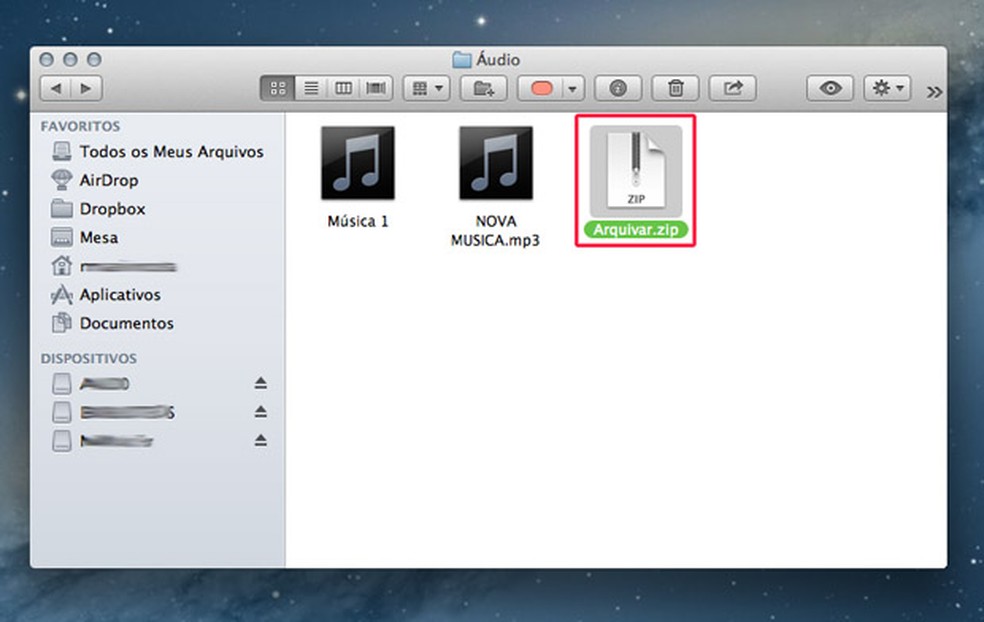Viewport: 984px width, 622px height.
Task: Click the Música 1 filename text
Action: [358, 222]
